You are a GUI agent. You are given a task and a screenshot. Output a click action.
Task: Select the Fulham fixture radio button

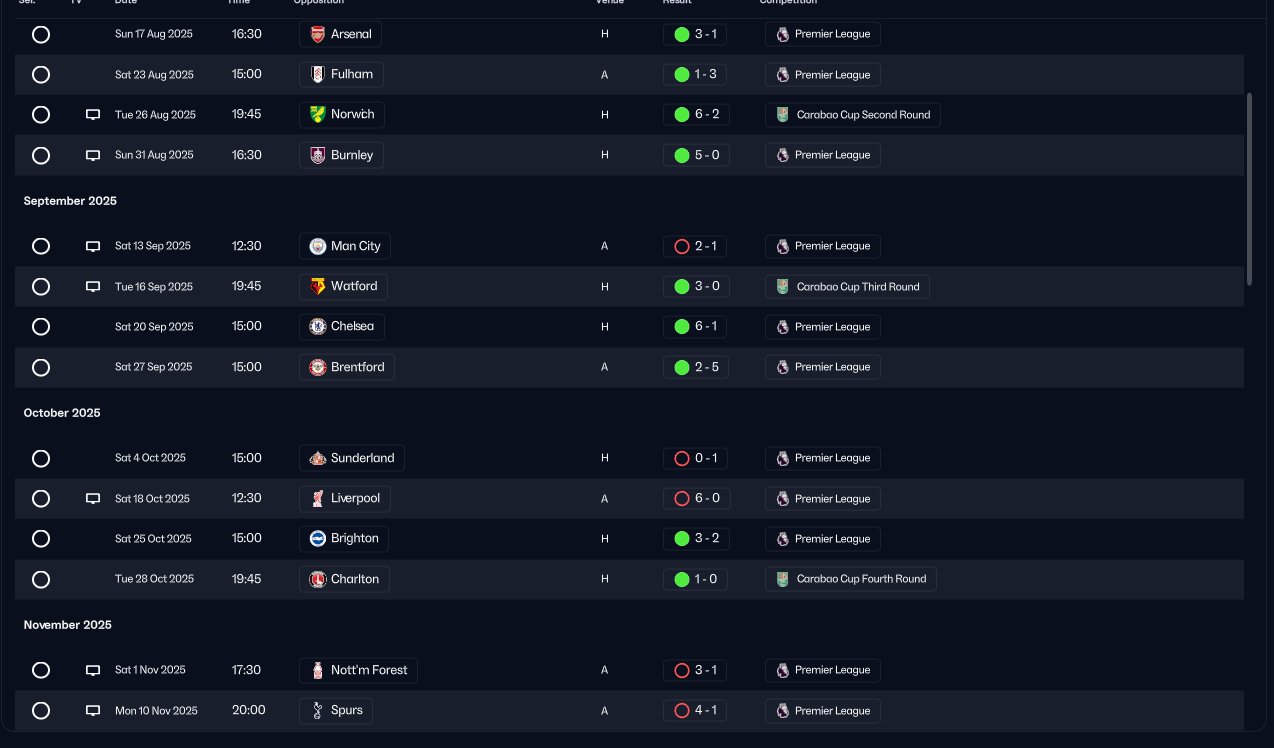[41, 75]
